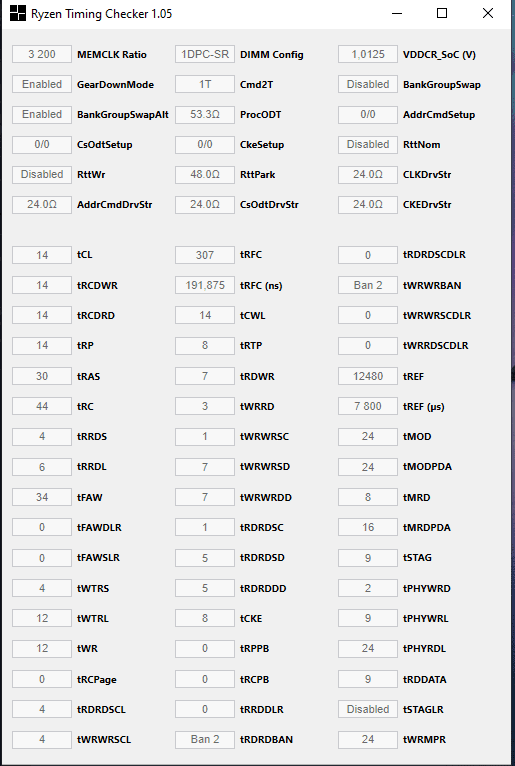515x766 pixels.
Task: Click the Cmd2T value 1T
Action: click(x=205, y=84)
